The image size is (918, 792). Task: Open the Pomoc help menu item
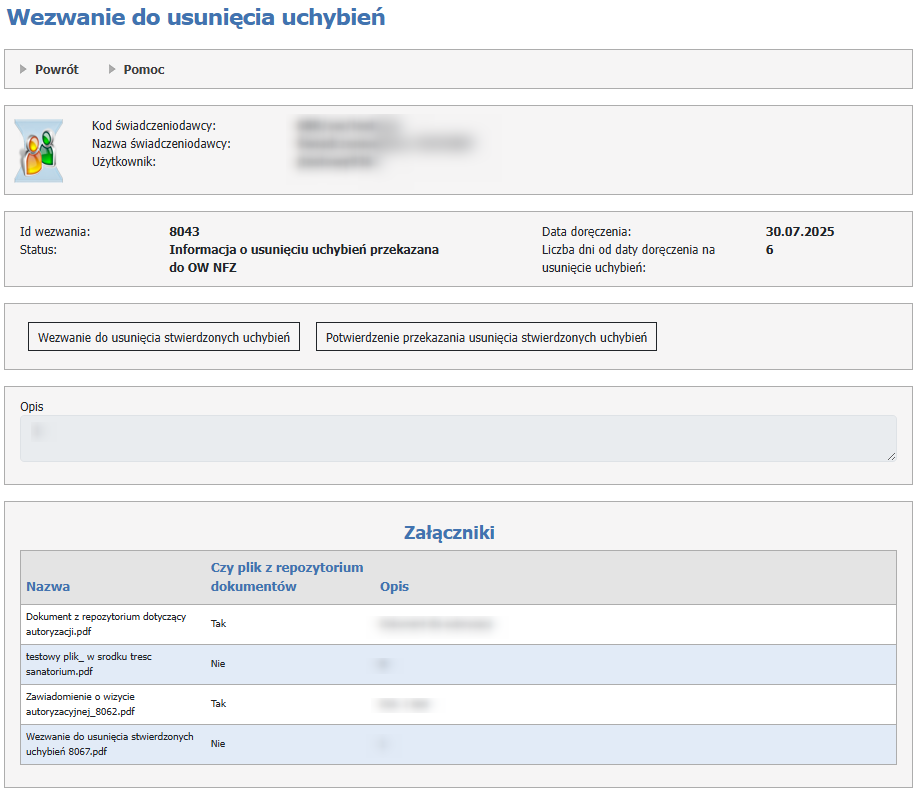tap(144, 70)
